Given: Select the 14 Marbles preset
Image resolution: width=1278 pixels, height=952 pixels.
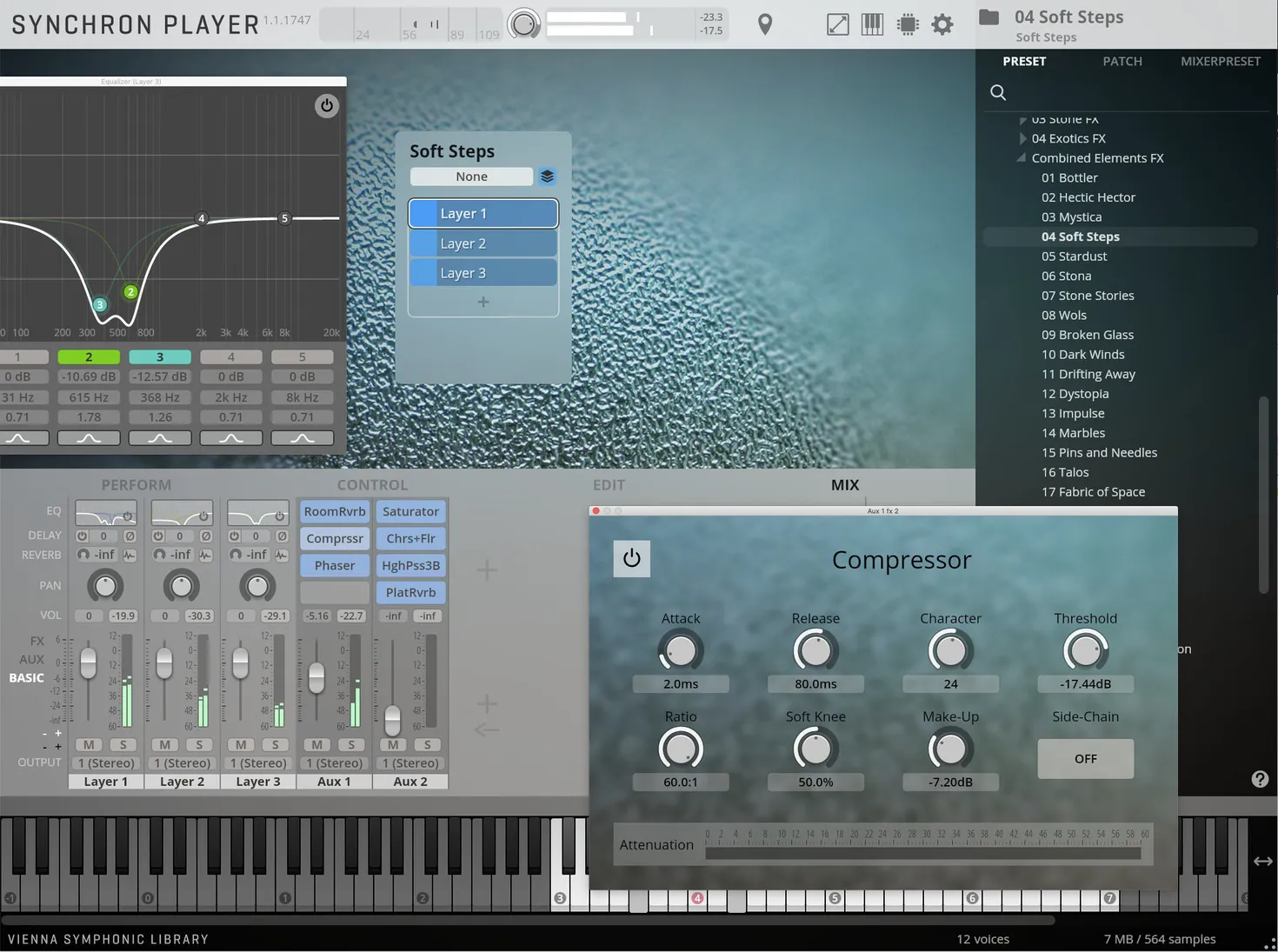Looking at the screenshot, I should (1073, 432).
